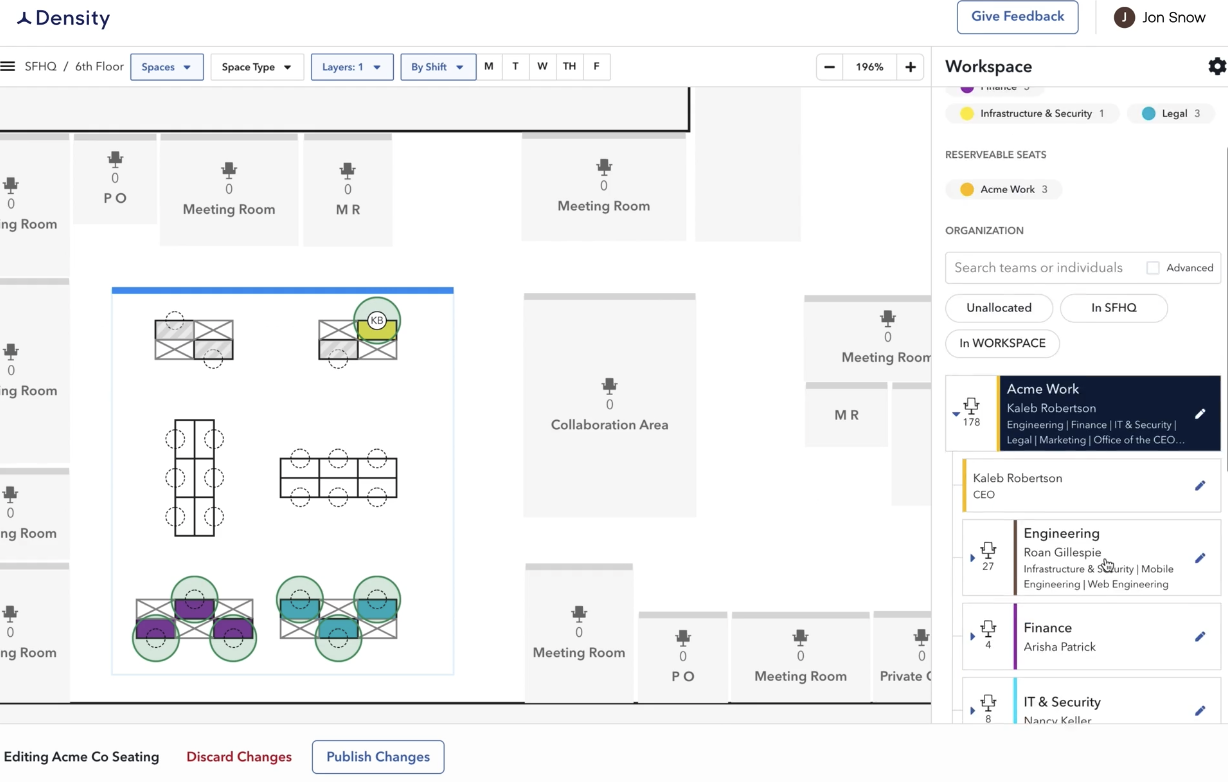Open Workspace settings gear
Viewport: 1228px width, 782px height.
[x=1217, y=66]
